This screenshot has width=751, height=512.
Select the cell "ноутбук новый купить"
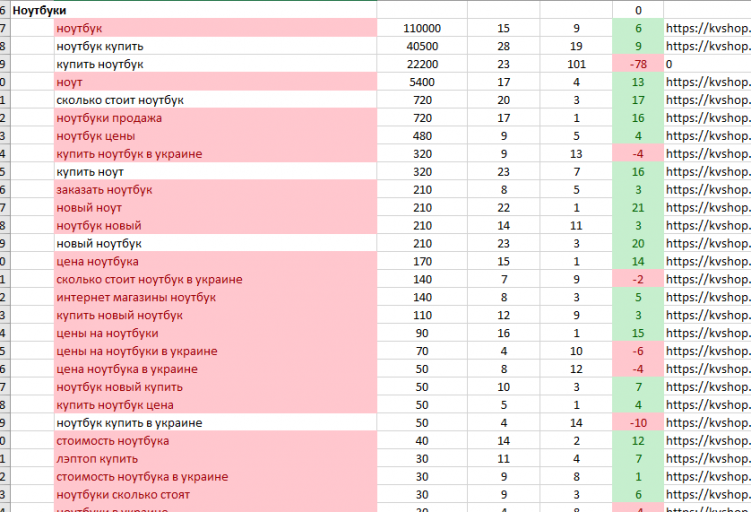tap(216, 387)
